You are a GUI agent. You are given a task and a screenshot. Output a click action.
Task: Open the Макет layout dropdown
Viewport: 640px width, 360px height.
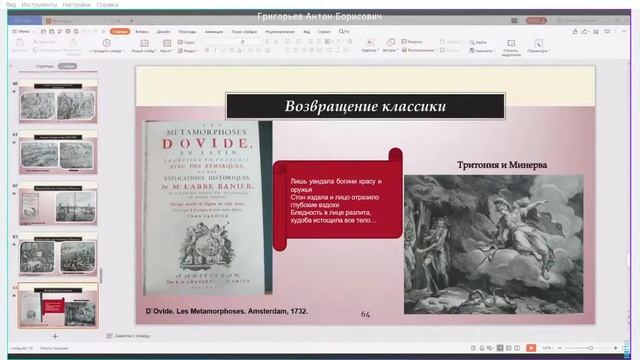click(x=167, y=46)
